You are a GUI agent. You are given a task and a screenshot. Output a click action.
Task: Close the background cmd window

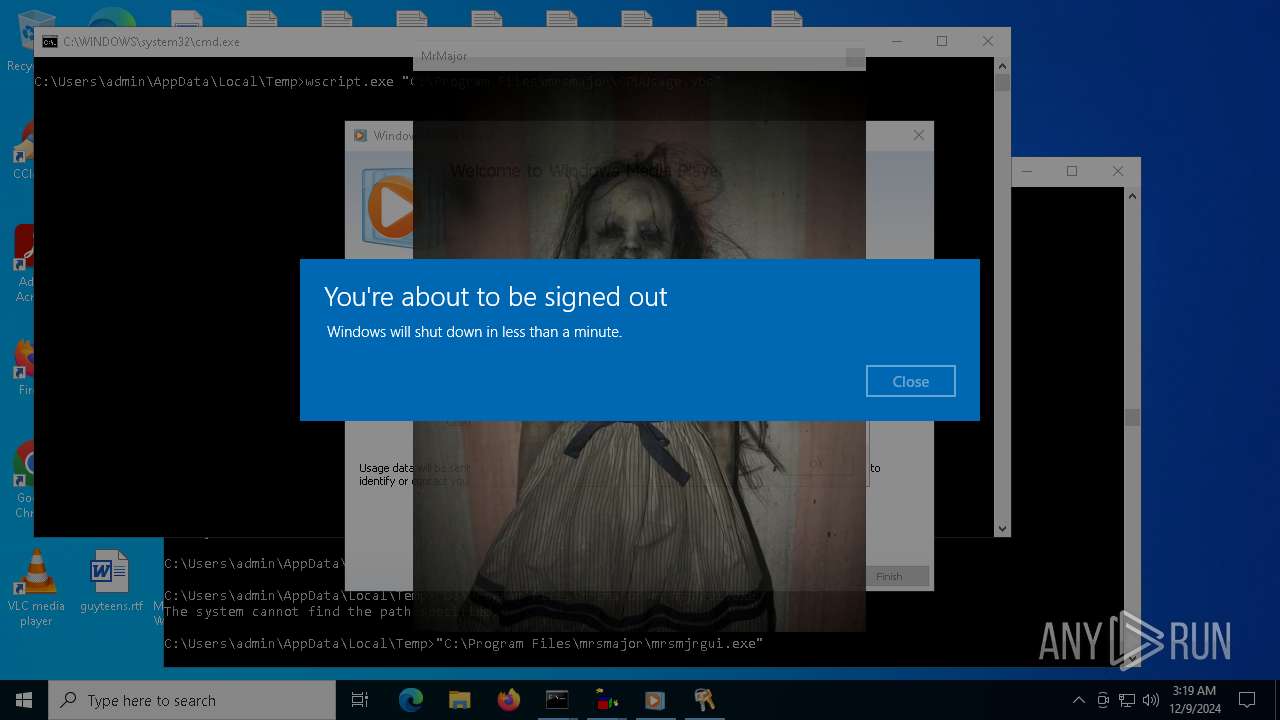1118,171
